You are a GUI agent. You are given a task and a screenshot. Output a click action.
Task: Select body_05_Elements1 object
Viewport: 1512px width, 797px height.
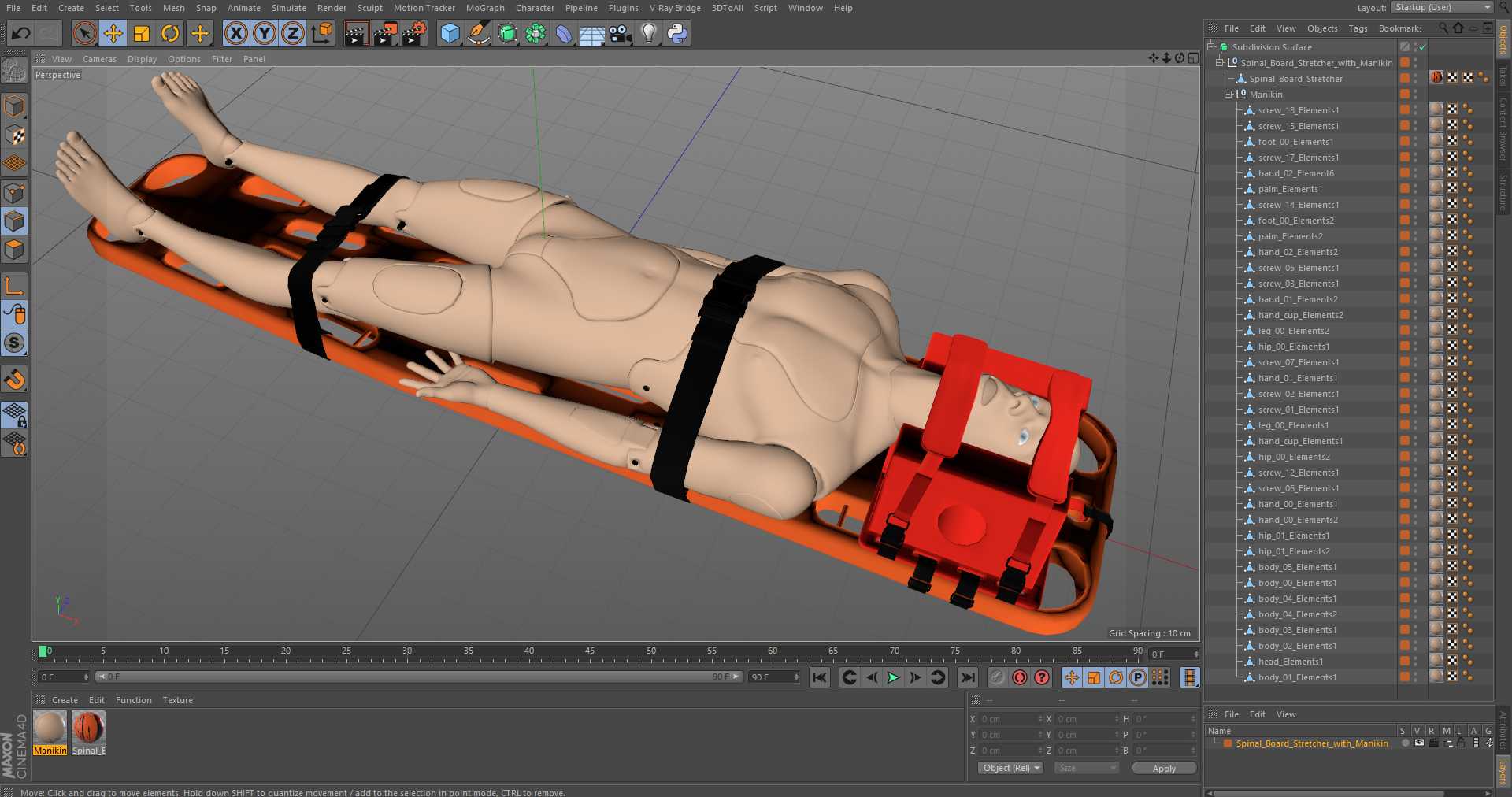pyautogui.click(x=1297, y=567)
